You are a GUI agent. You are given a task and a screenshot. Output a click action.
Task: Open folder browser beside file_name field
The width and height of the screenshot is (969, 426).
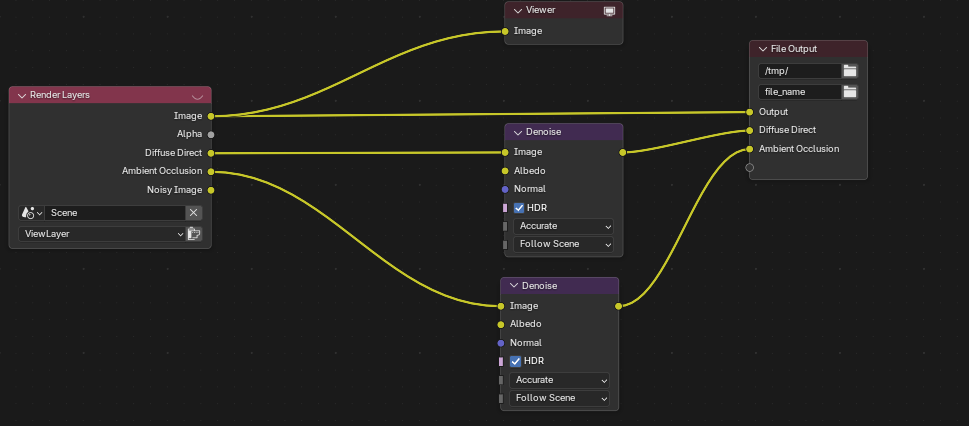click(850, 92)
